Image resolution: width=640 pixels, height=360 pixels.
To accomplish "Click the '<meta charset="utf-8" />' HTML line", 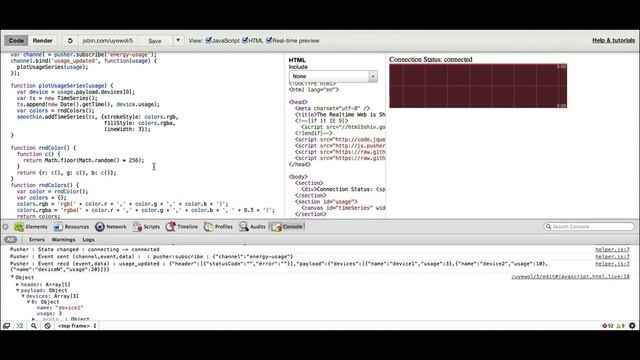I will click(x=332, y=108).
